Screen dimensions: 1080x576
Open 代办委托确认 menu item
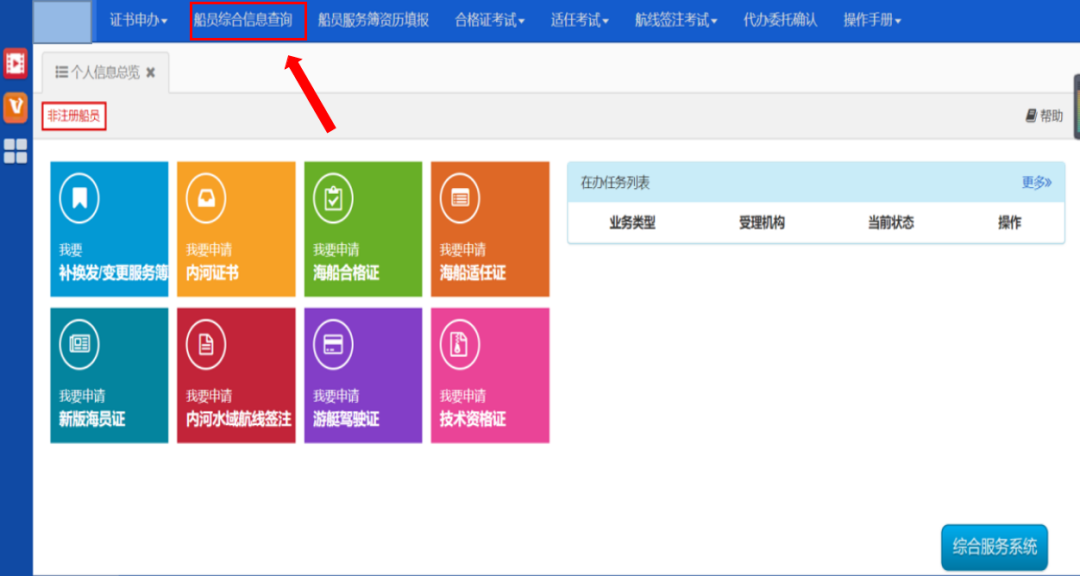coord(780,21)
